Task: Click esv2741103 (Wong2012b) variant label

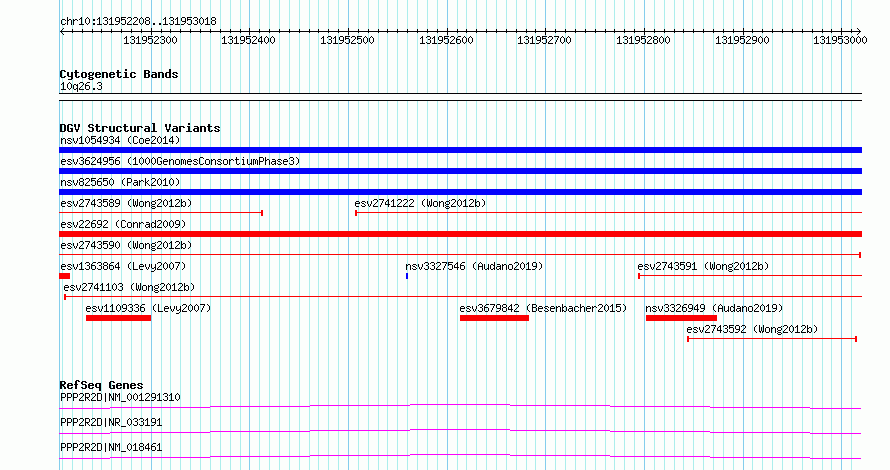Action: click(129, 287)
